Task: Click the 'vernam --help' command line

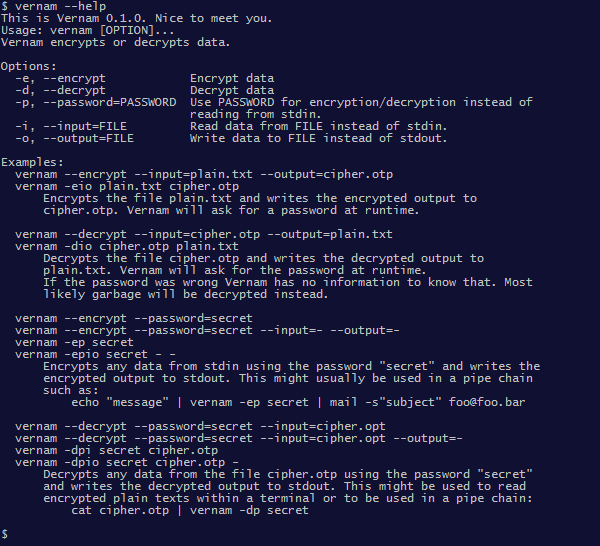Action: tap(54, 6)
